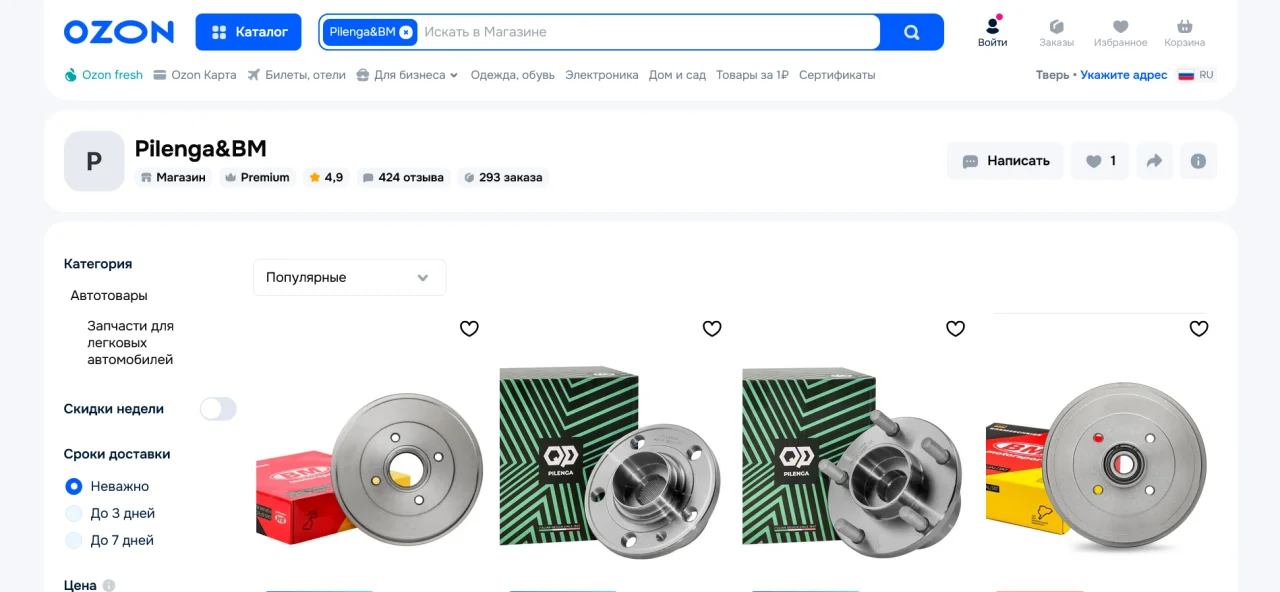
Task: Click the Написать message button
Action: [x=1005, y=161]
